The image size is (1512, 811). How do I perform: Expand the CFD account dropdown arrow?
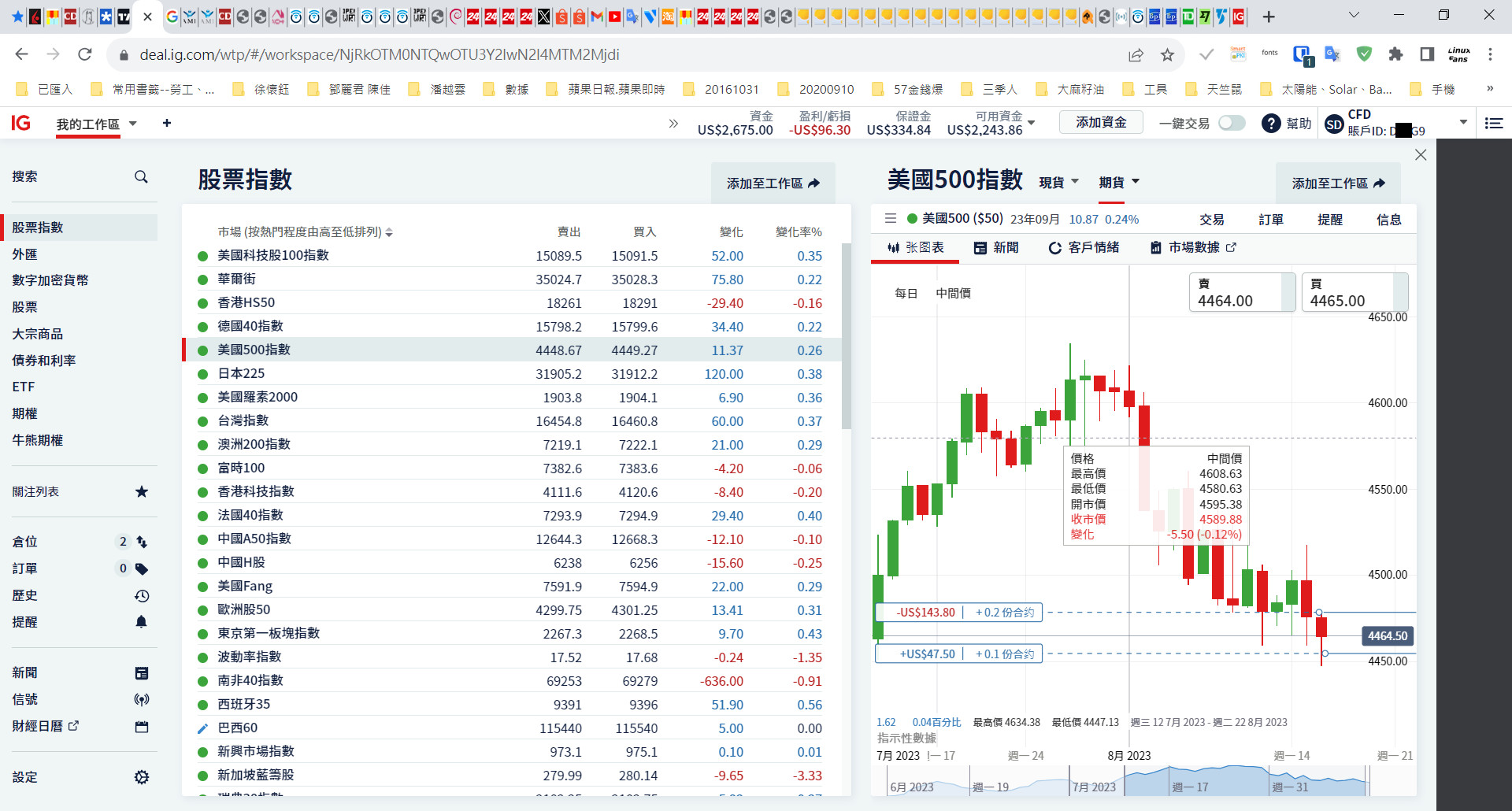(x=1464, y=123)
